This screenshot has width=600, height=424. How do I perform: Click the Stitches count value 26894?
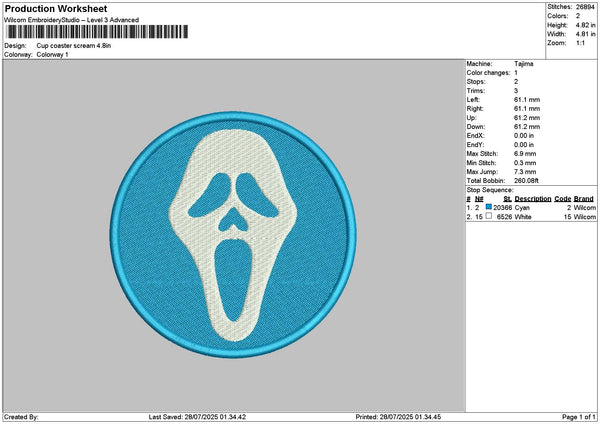coord(586,7)
